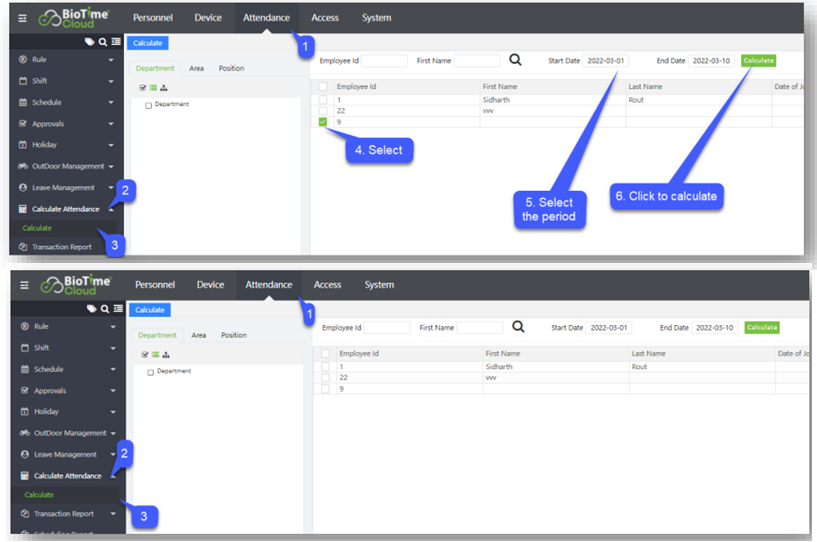Image resolution: width=817 pixels, height=542 pixels.
Task: Click the Start Date field in top screenshot
Action: coord(606,61)
